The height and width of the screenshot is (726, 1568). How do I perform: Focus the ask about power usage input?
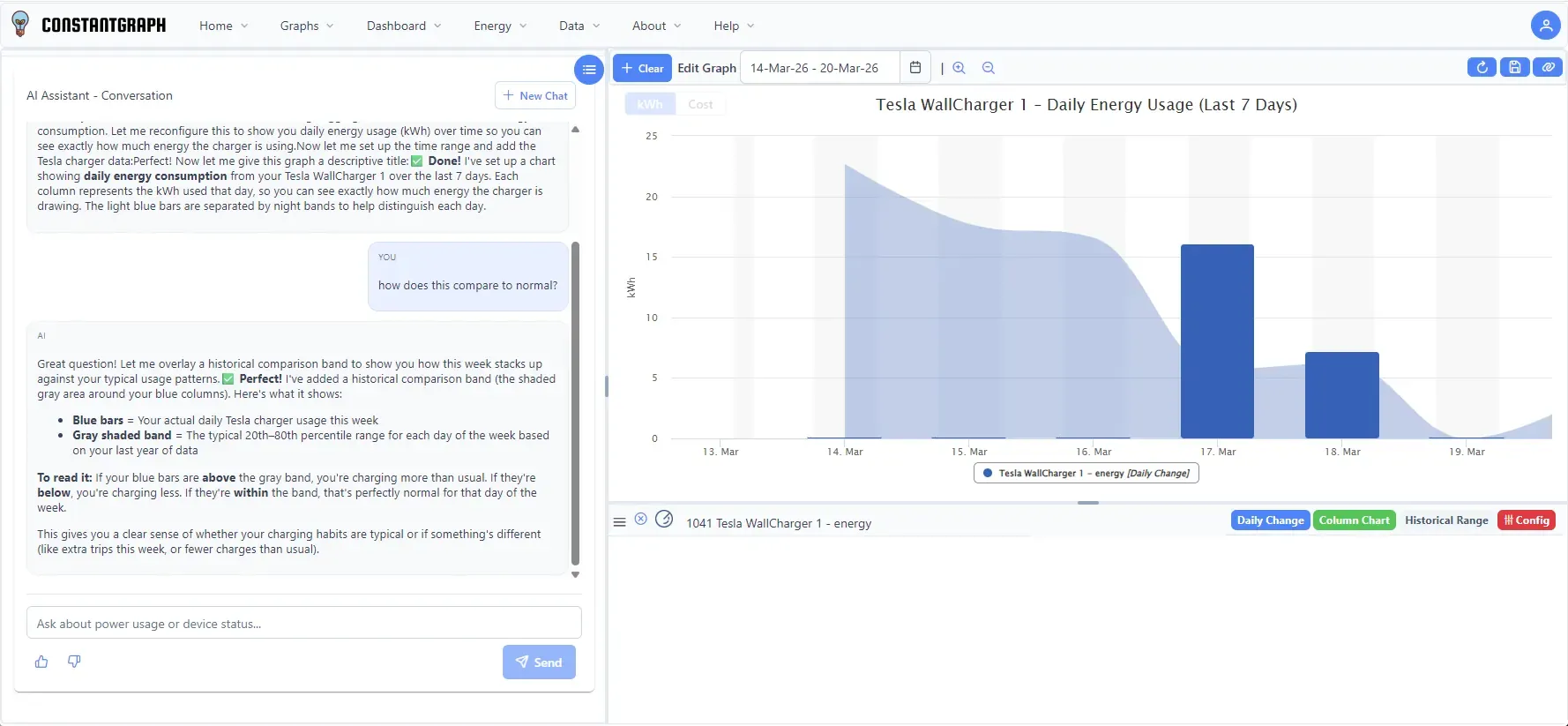coord(304,623)
